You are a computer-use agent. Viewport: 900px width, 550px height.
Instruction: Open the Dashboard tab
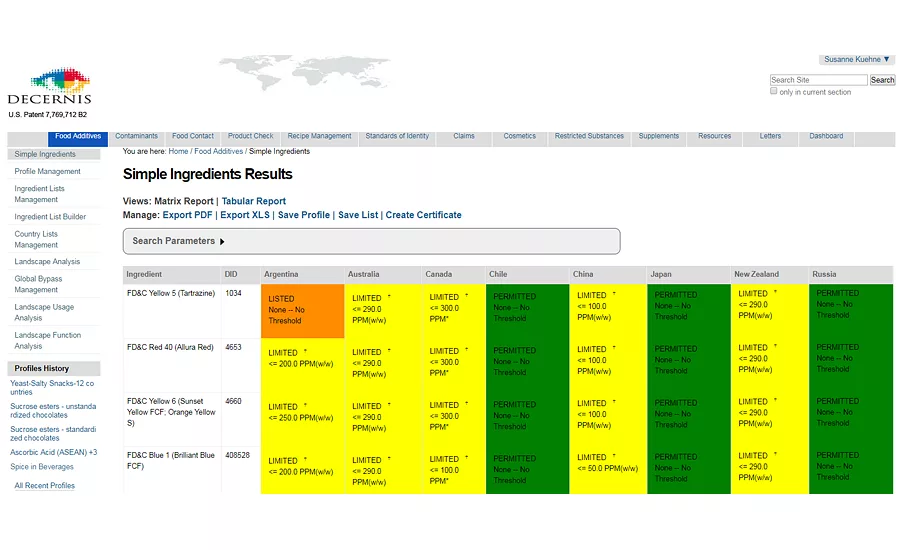(x=826, y=136)
